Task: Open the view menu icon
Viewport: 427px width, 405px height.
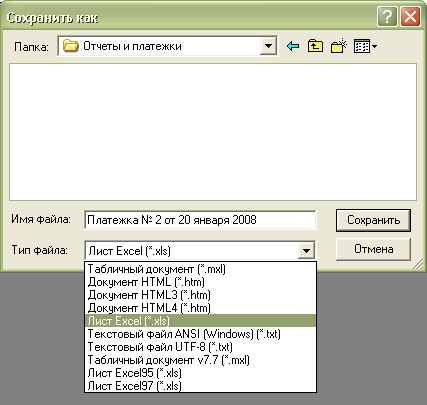Action: pos(365,46)
